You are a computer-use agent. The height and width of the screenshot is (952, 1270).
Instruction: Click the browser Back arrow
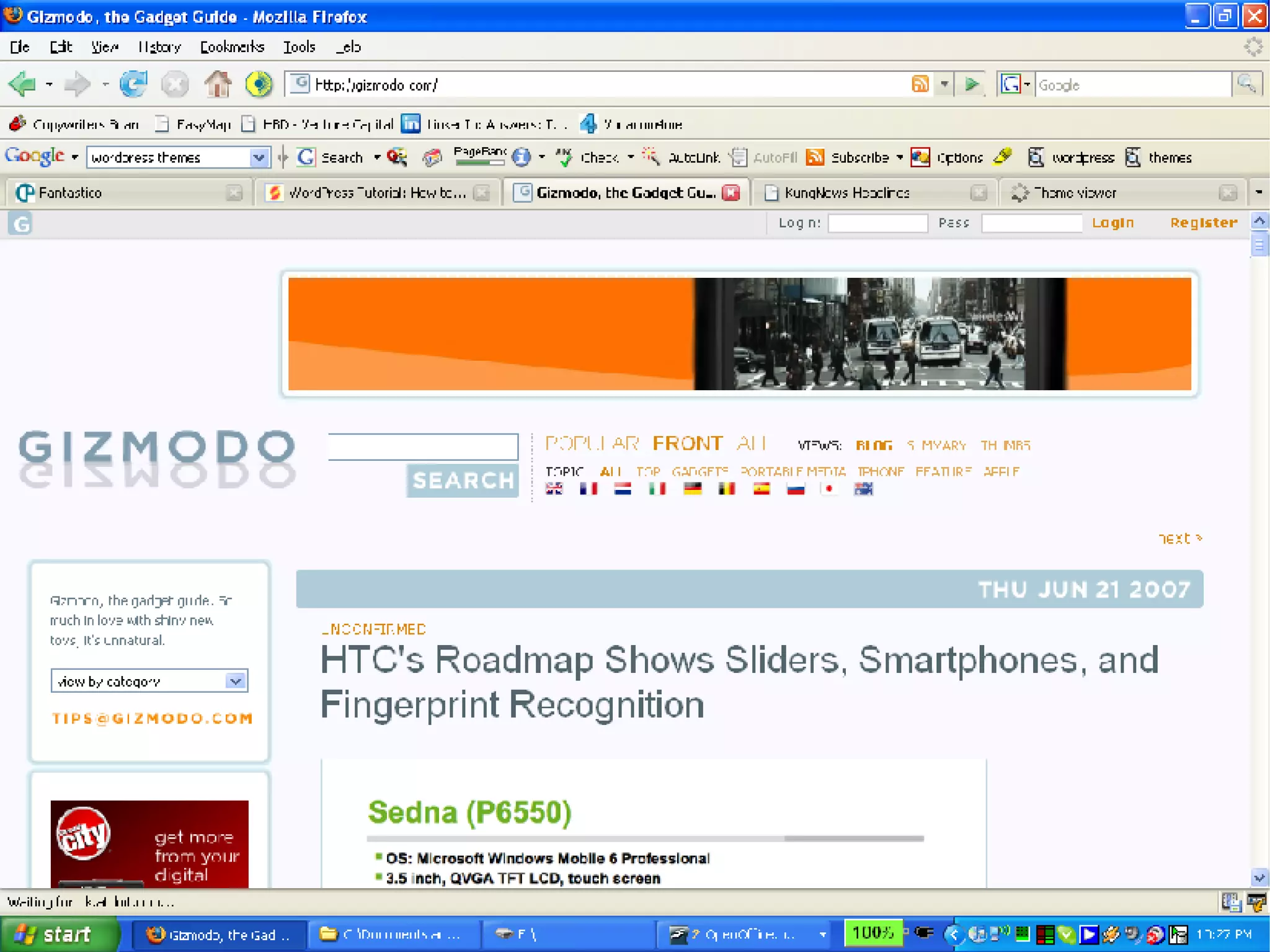coord(23,84)
